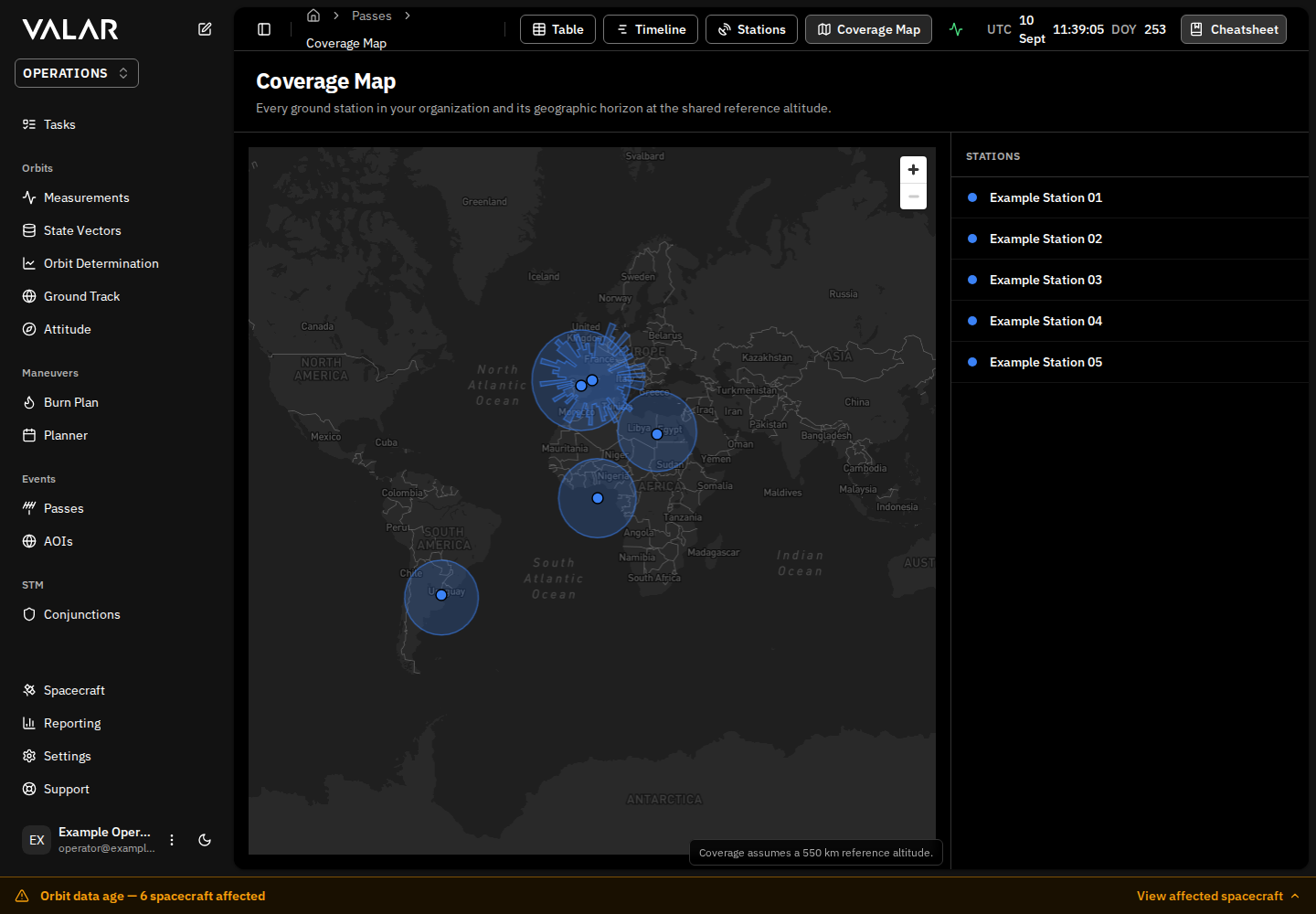Open the Example Operator account profile
The image size is (1316, 914).
click(x=90, y=840)
